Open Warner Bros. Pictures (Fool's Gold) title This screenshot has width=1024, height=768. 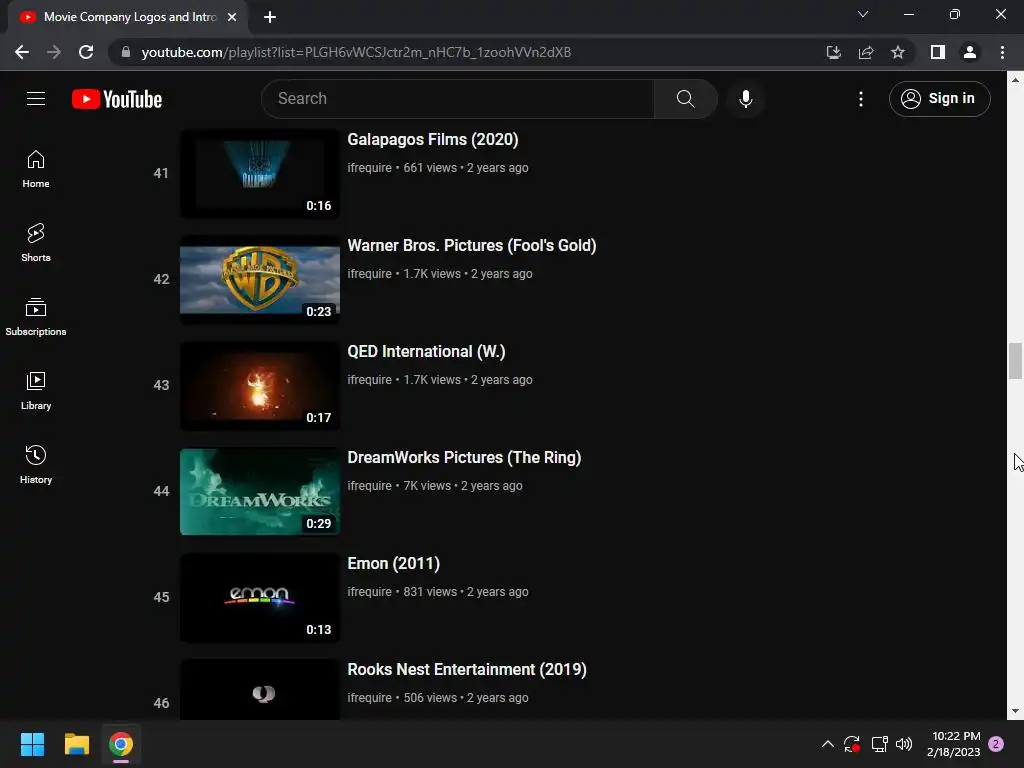pos(472,246)
